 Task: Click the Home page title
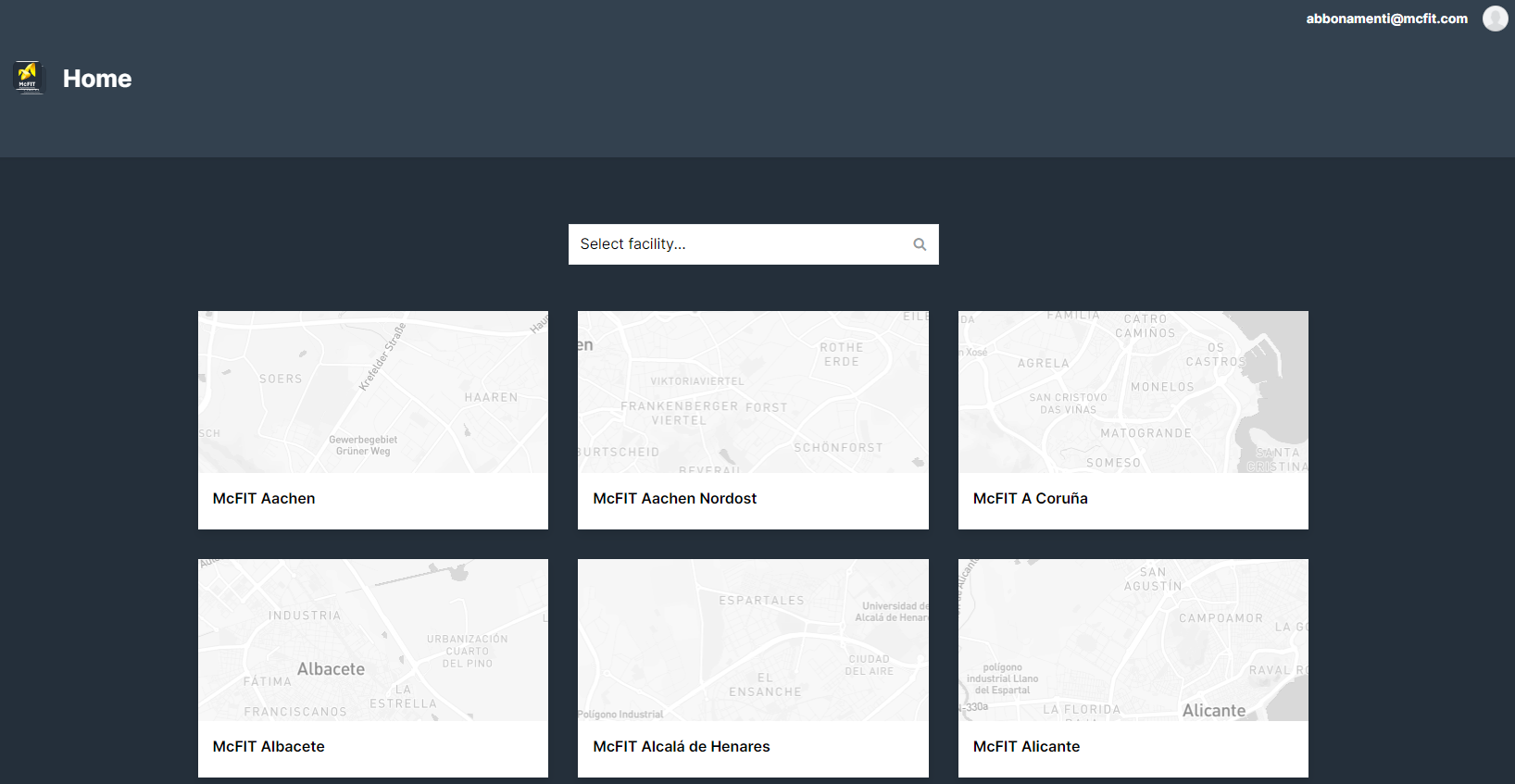[x=97, y=79]
